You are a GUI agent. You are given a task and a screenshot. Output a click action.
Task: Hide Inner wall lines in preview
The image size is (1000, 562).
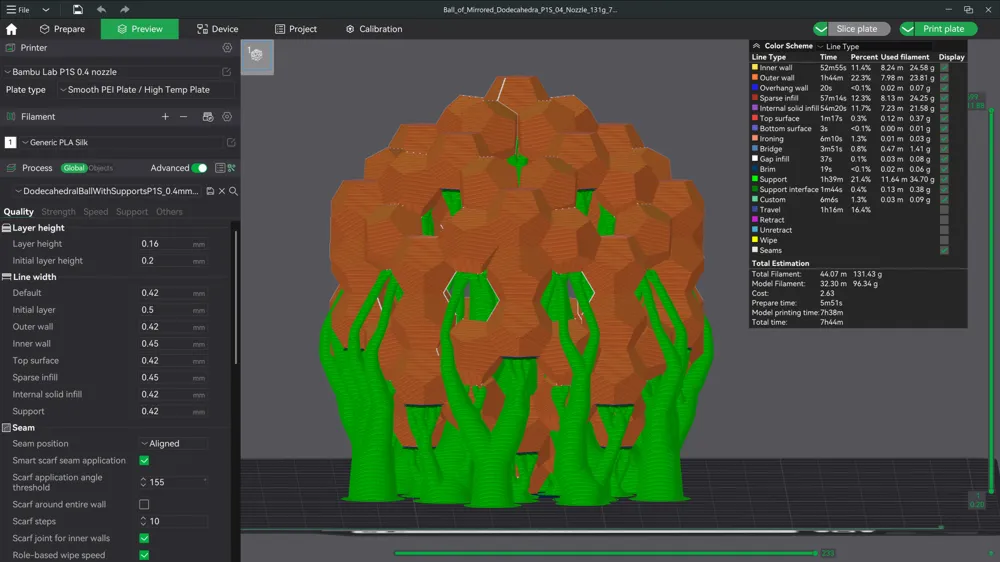pos(944,68)
